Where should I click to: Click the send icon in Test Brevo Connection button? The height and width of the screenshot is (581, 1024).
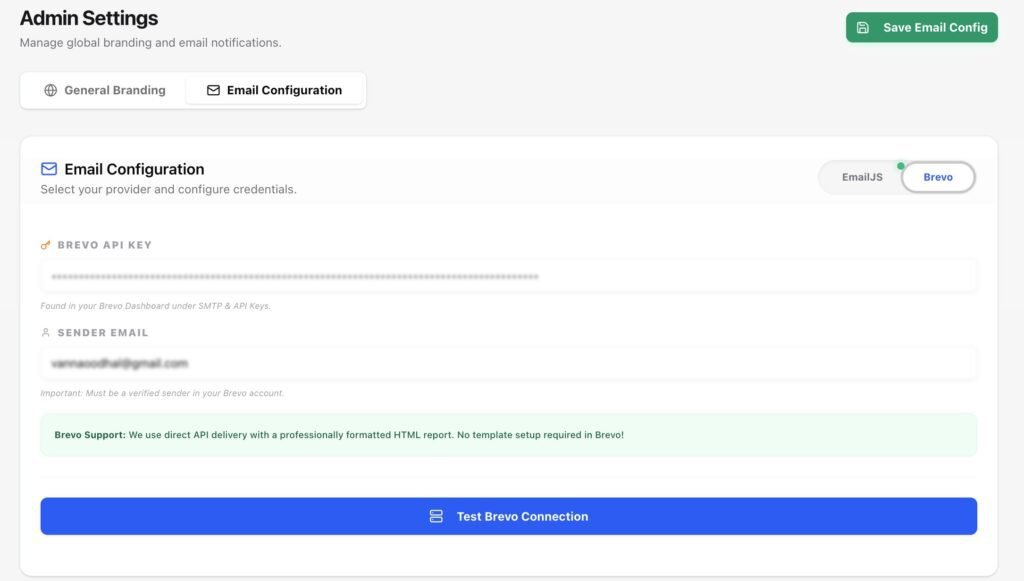click(435, 516)
